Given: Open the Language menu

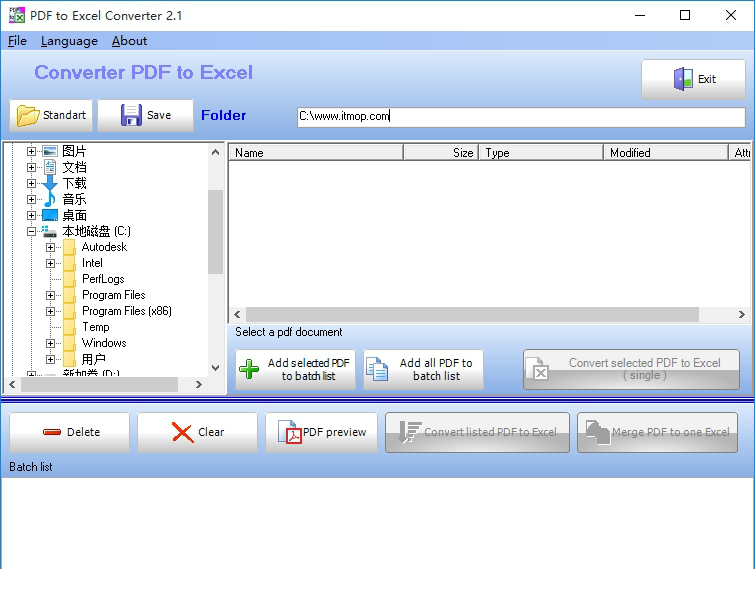Looking at the screenshot, I should coord(69,41).
